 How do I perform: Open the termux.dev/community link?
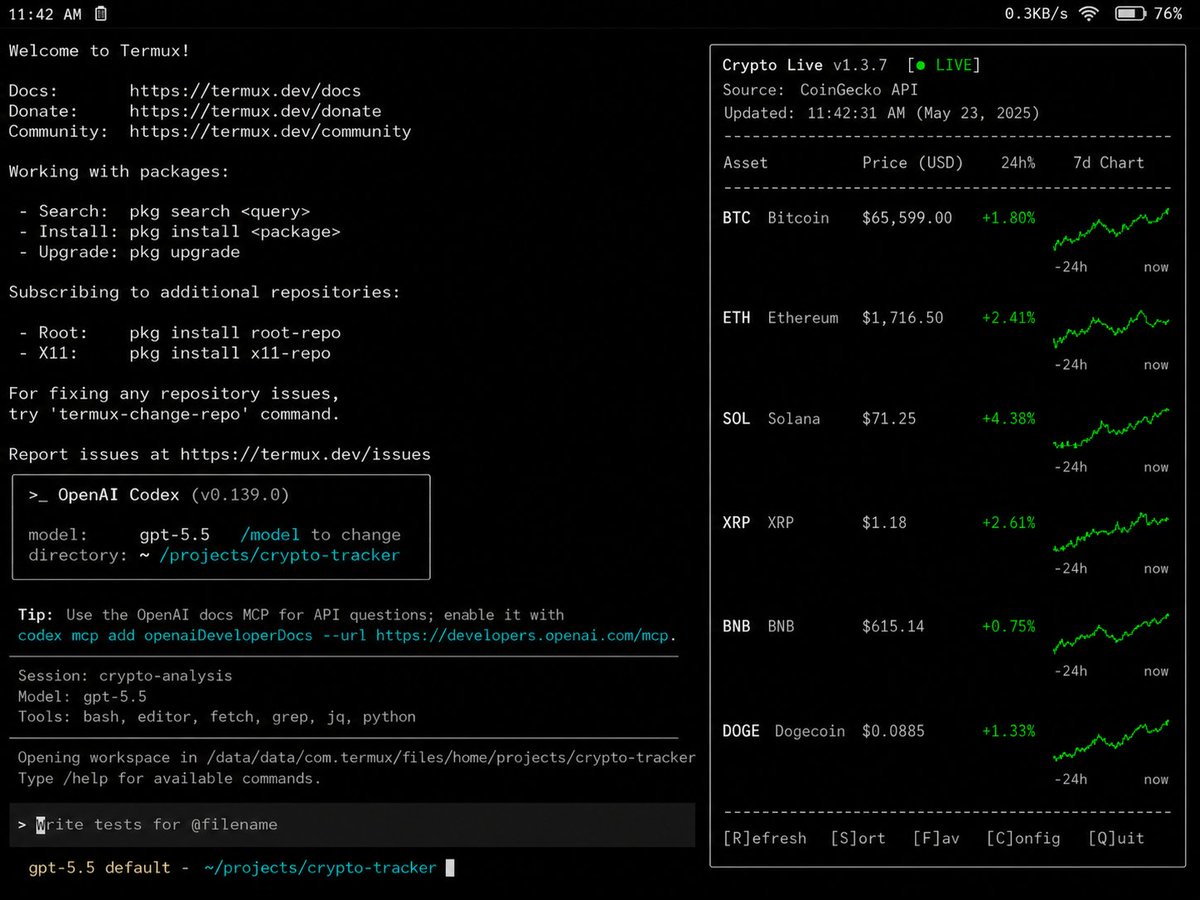270,131
